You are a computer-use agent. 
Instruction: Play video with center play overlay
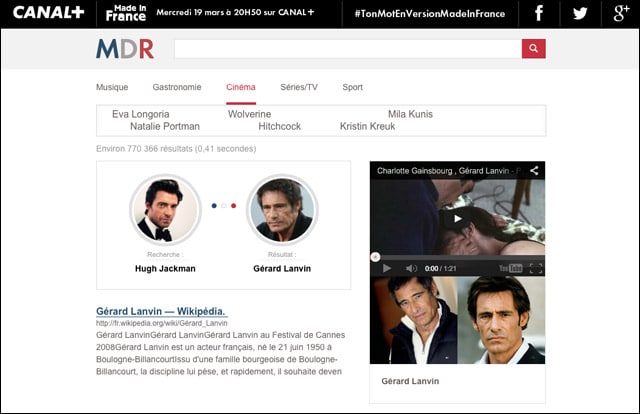(458, 219)
